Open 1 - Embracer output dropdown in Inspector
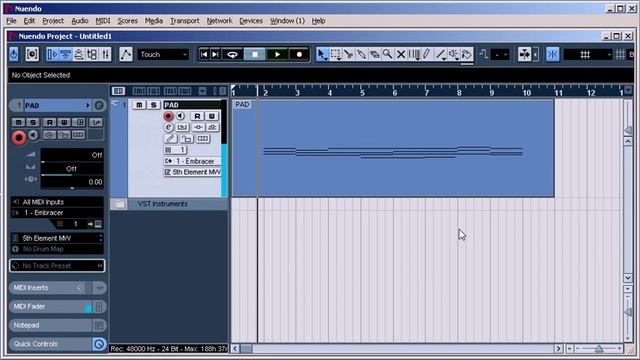Screen dimensions: 640x360 (x=57, y=213)
